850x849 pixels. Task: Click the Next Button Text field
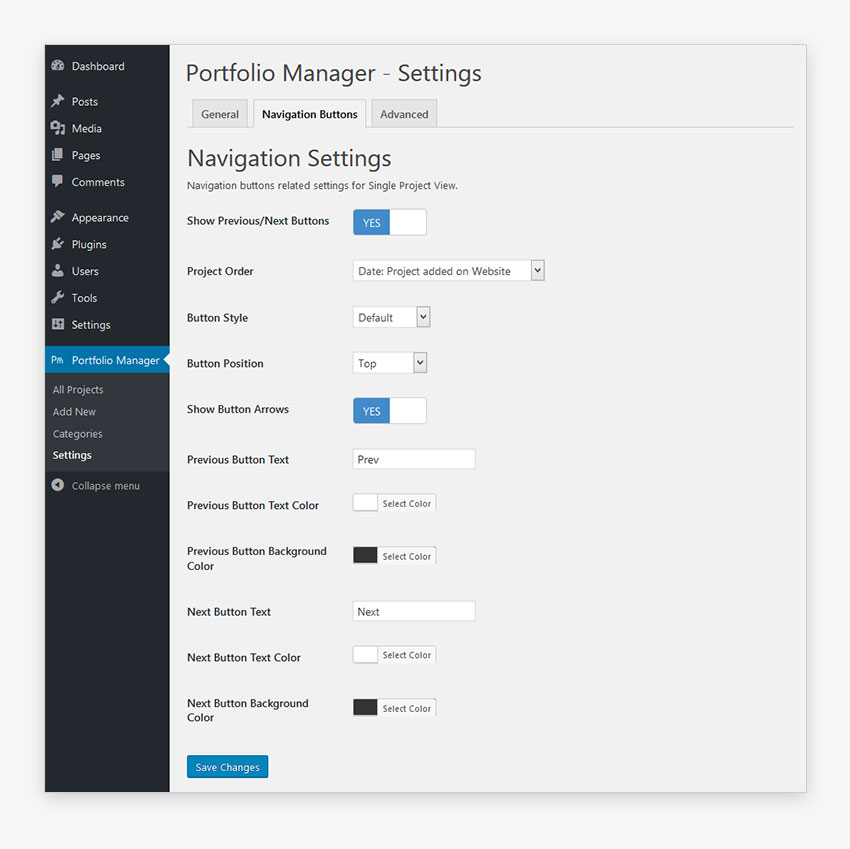coord(414,611)
